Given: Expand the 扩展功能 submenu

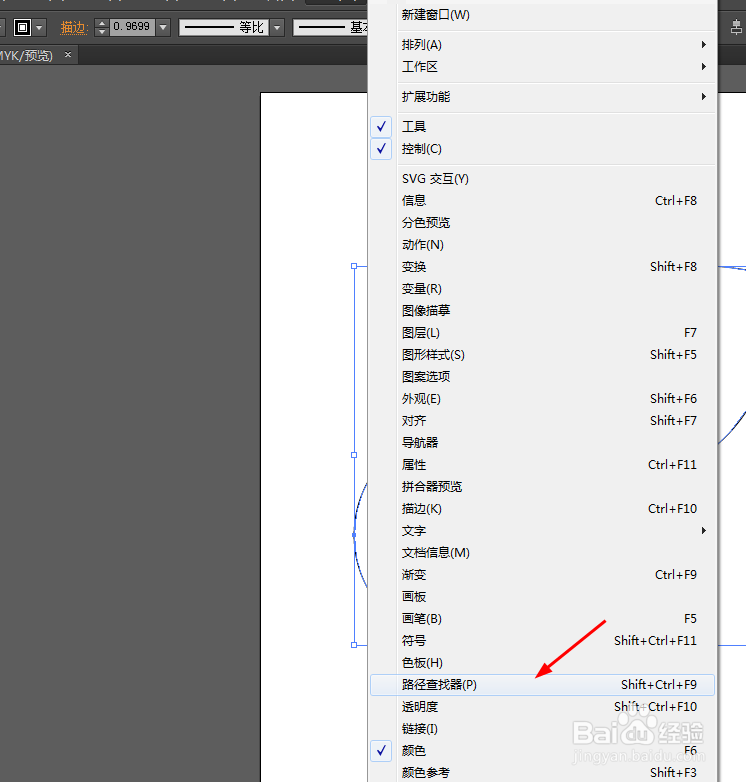Looking at the screenshot, I should (543, 97).
